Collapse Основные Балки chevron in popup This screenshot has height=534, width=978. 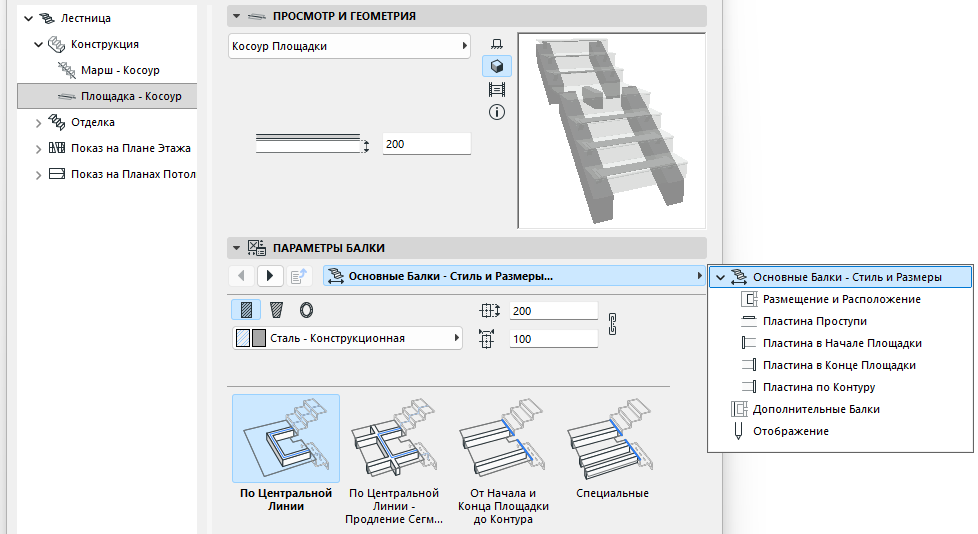(x=720, y=278)
